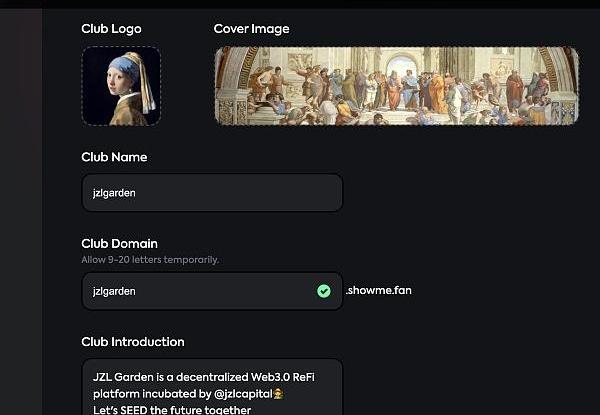This screenshot has width=600, height=415.
Task: Click the Cover Image banner painting
Action: pos(396,86)
